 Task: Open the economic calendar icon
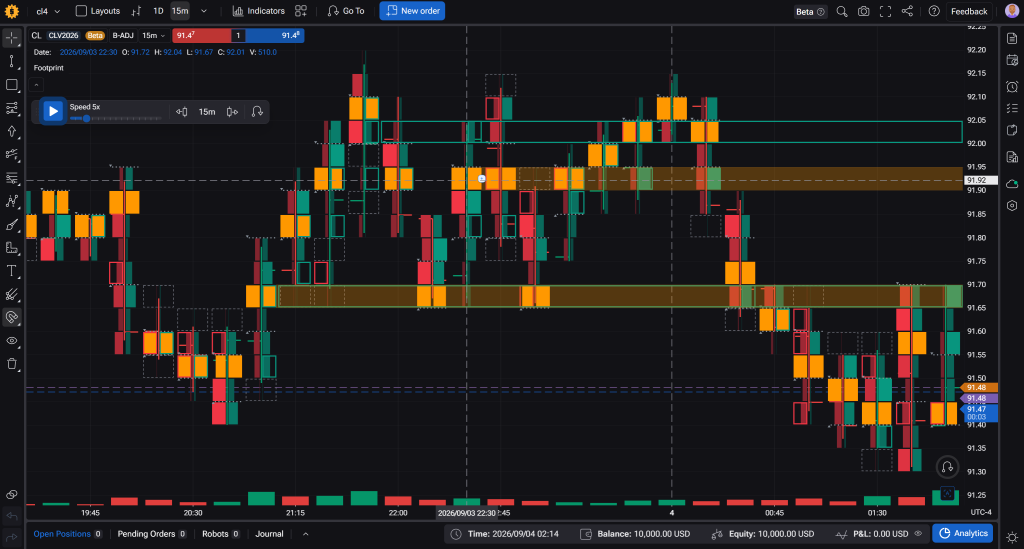(x=1012, y=61)
